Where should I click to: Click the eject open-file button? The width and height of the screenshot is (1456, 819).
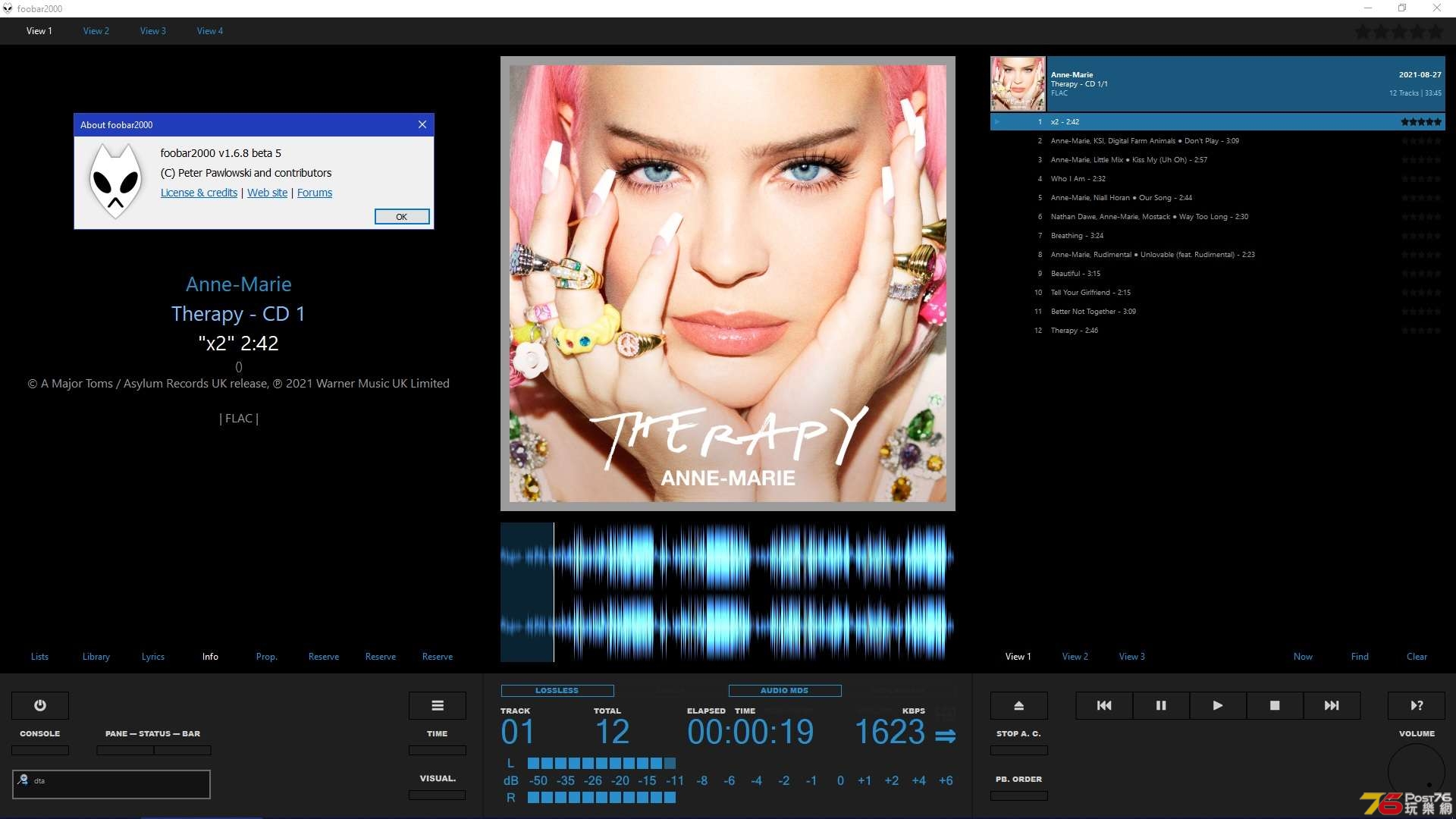pos(1019,705)
